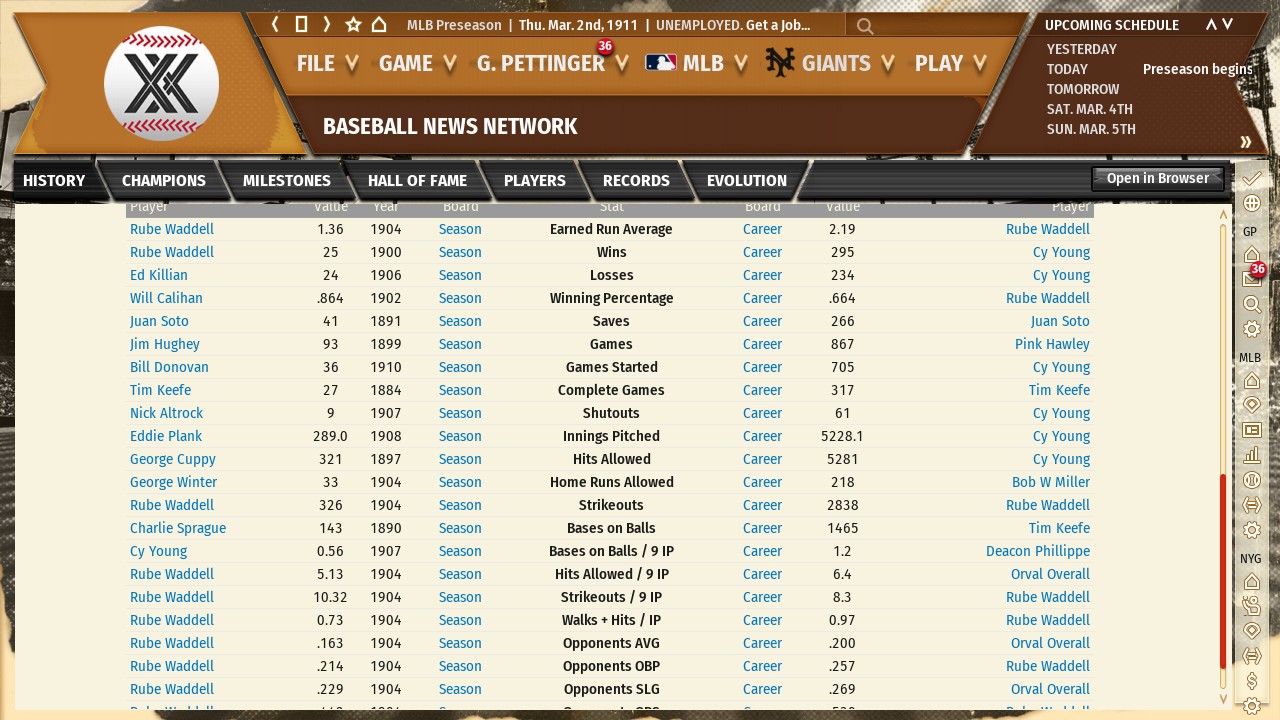Click the globe icon in the right sidebar
Screen dimensions: 1280x720
click(x=1251, y=204)
